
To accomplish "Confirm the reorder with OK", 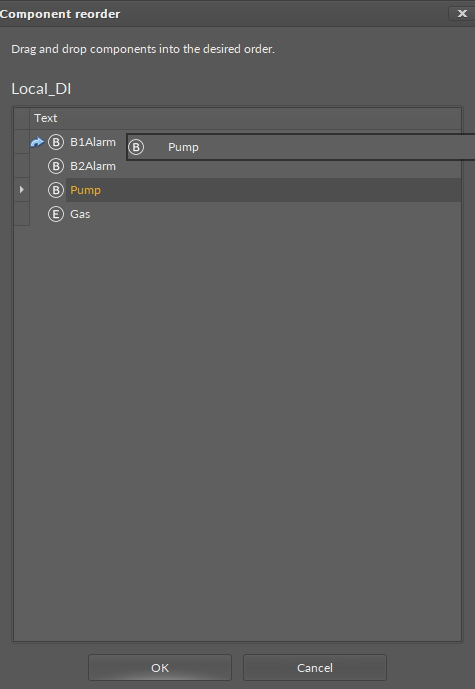I will point(160,667).
